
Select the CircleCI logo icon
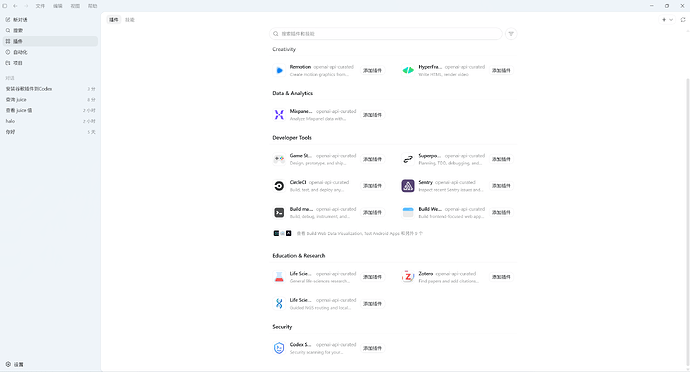pyautogui.click(x=279, y=186)
